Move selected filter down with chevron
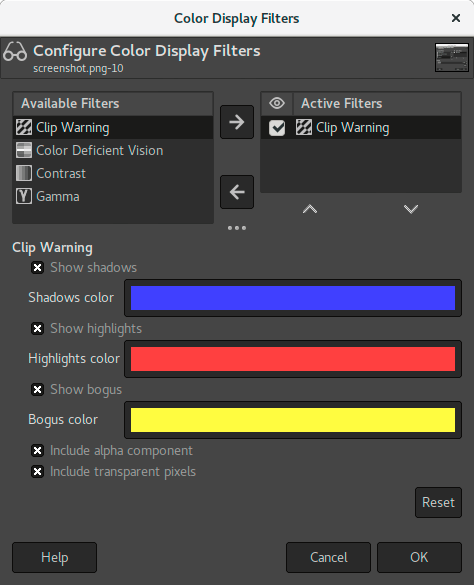This screenshot has width=474, height=585. [x=411, y=209]
